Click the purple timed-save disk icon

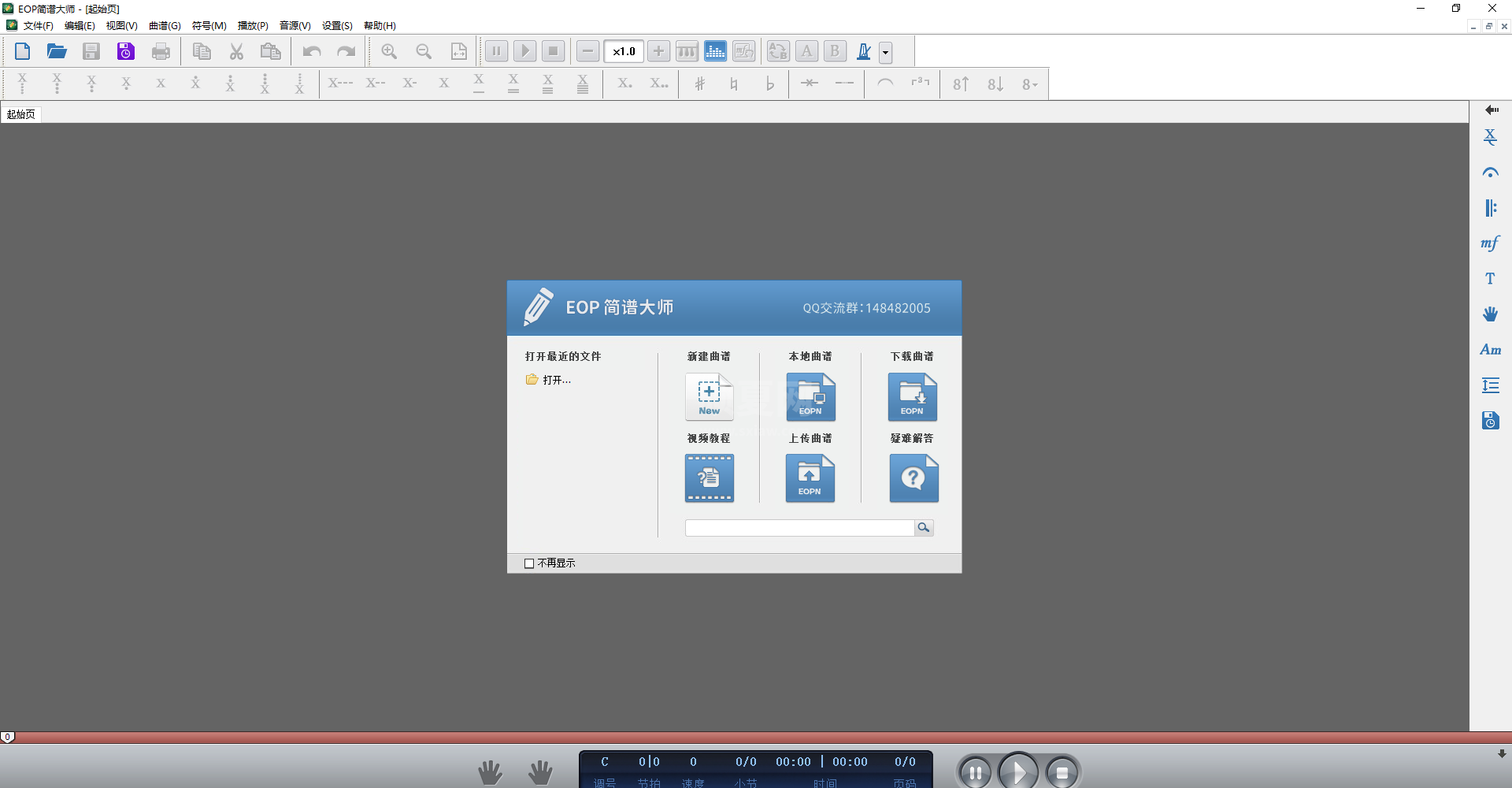[126, 52]
